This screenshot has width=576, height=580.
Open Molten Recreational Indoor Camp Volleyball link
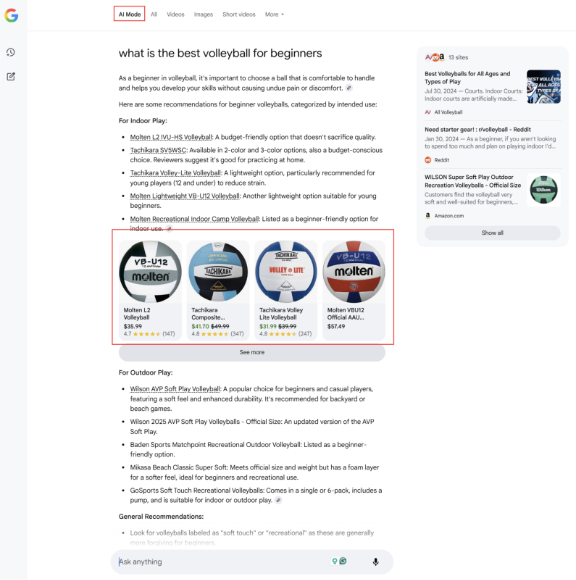pos(194,219)
